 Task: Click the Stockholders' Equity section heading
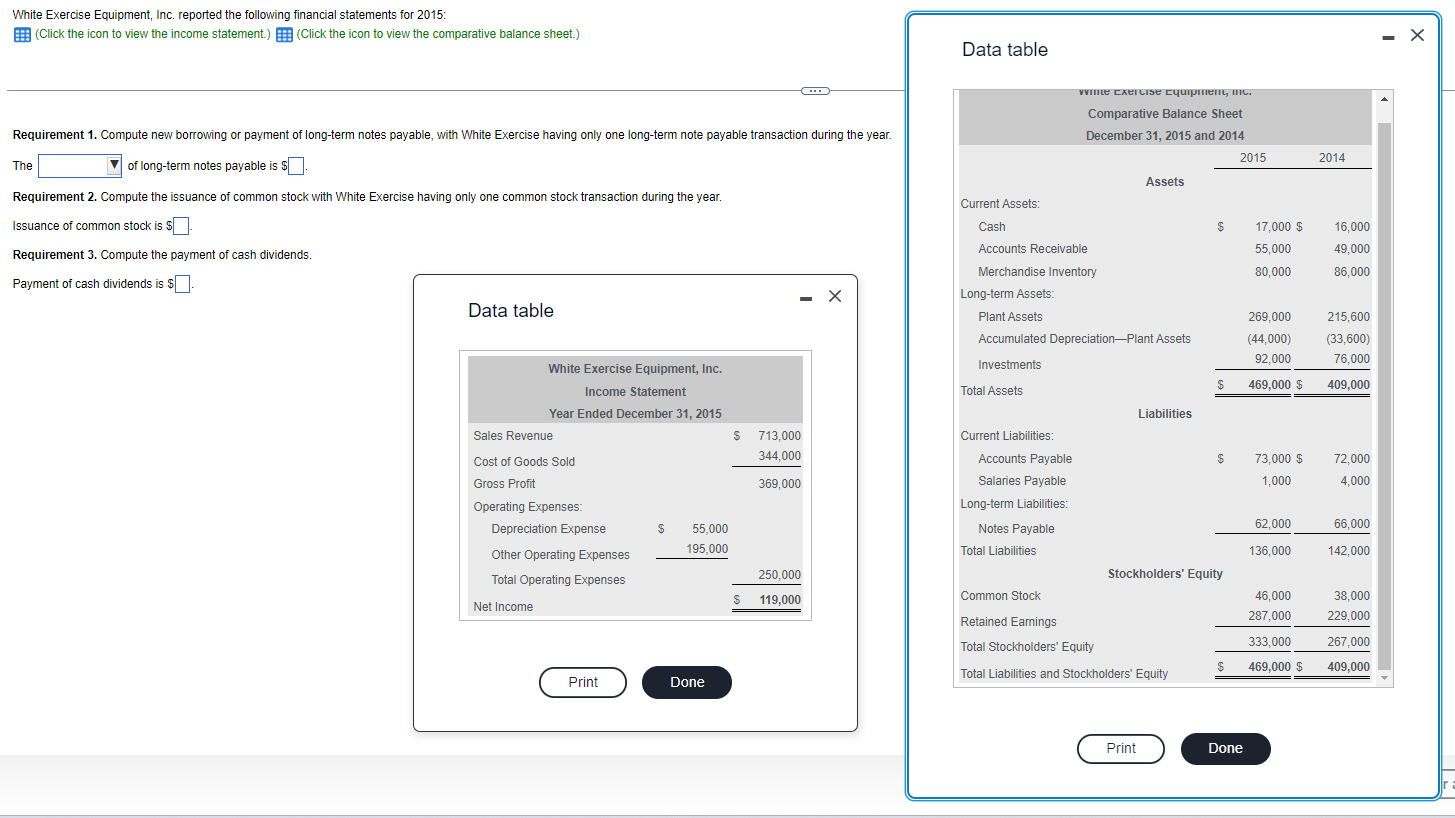click(x=1165, y=574)
